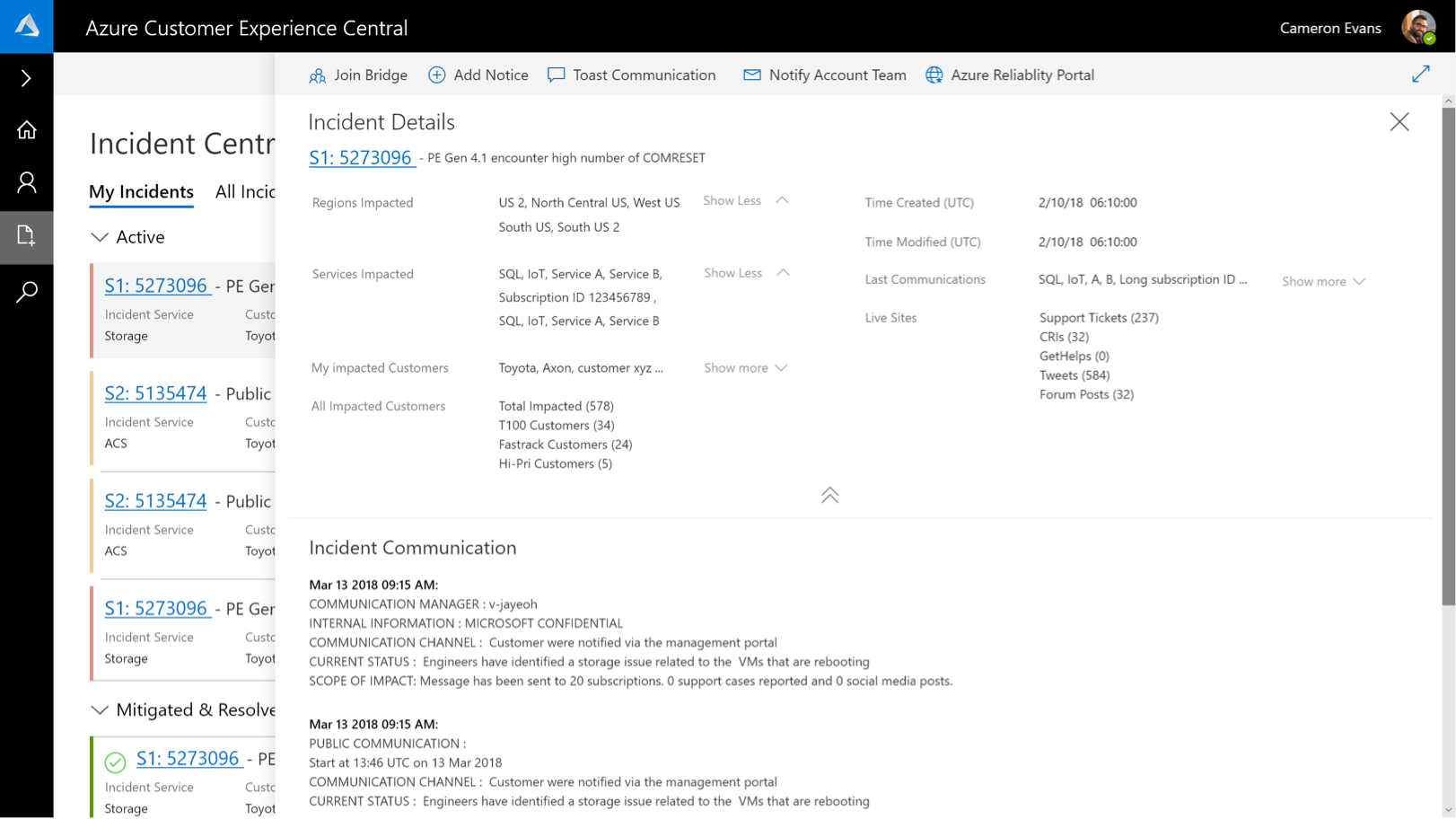The width and height of the screenshot is (1456, 819).
Task: Open the user profile sidebar icon
Action: pos(27,183)
